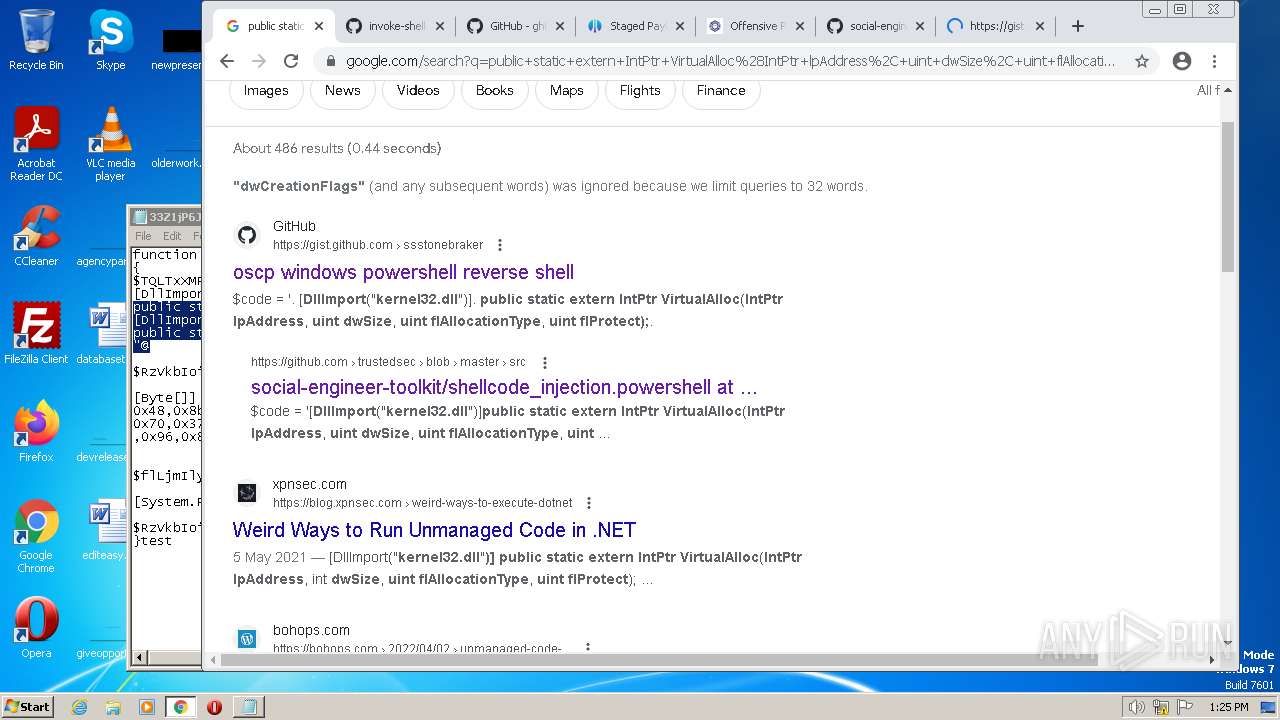This screenshot has height=720, width=1280.
Task: Open the Firefox desktop shortcut
Action: click(x=36, y=431)
